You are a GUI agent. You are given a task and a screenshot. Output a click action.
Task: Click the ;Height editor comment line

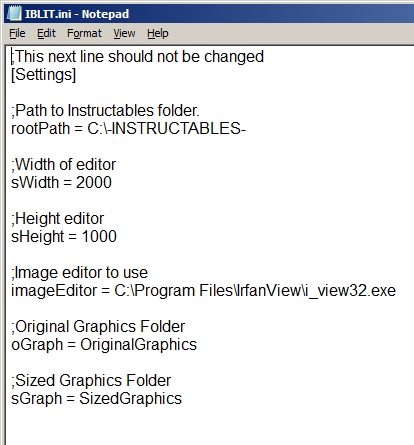58,219
